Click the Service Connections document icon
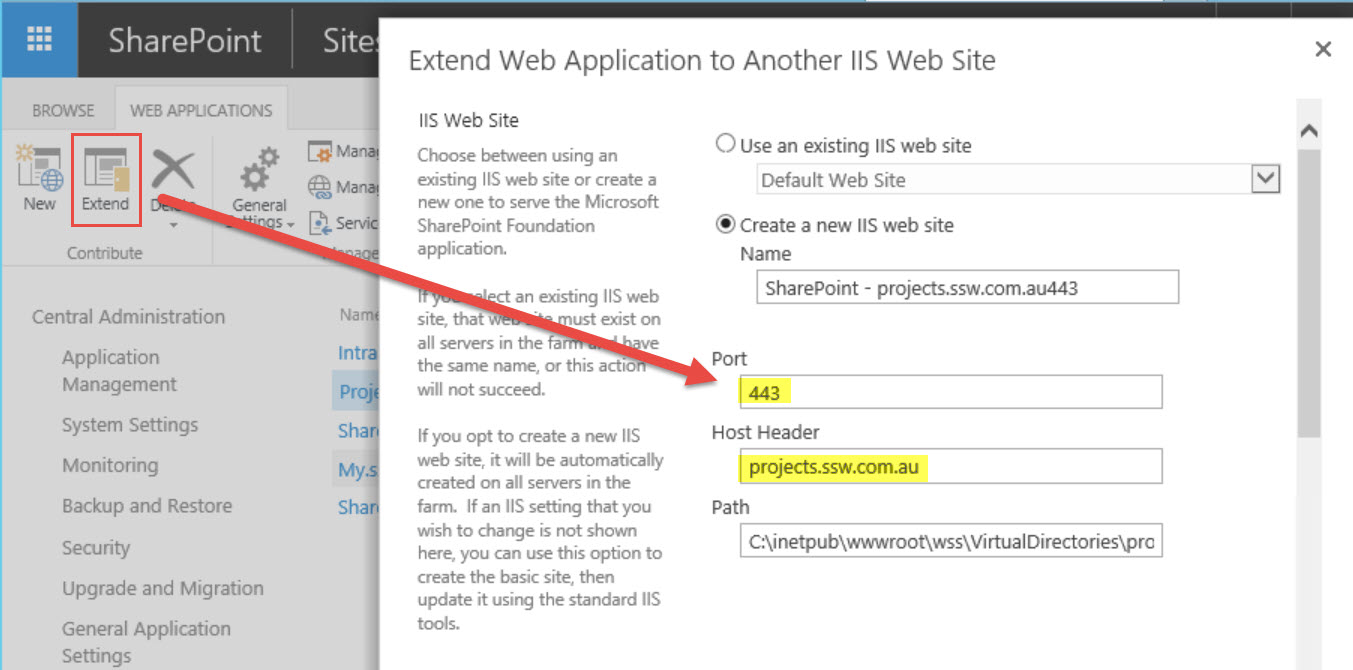Screen dimensions: 1353x670 (x=320, y=222)
